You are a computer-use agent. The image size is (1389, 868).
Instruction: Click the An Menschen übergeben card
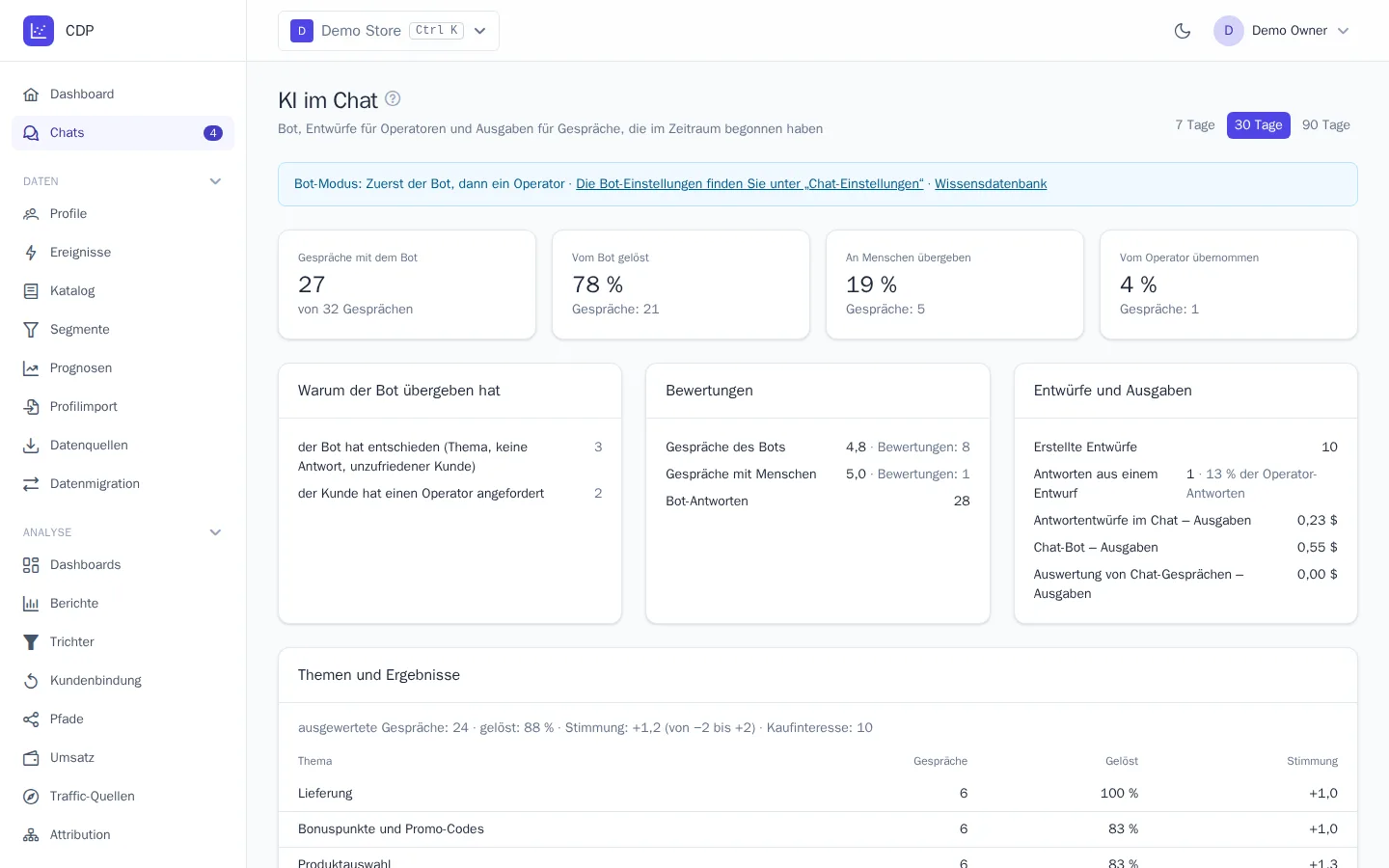(955, 285)
